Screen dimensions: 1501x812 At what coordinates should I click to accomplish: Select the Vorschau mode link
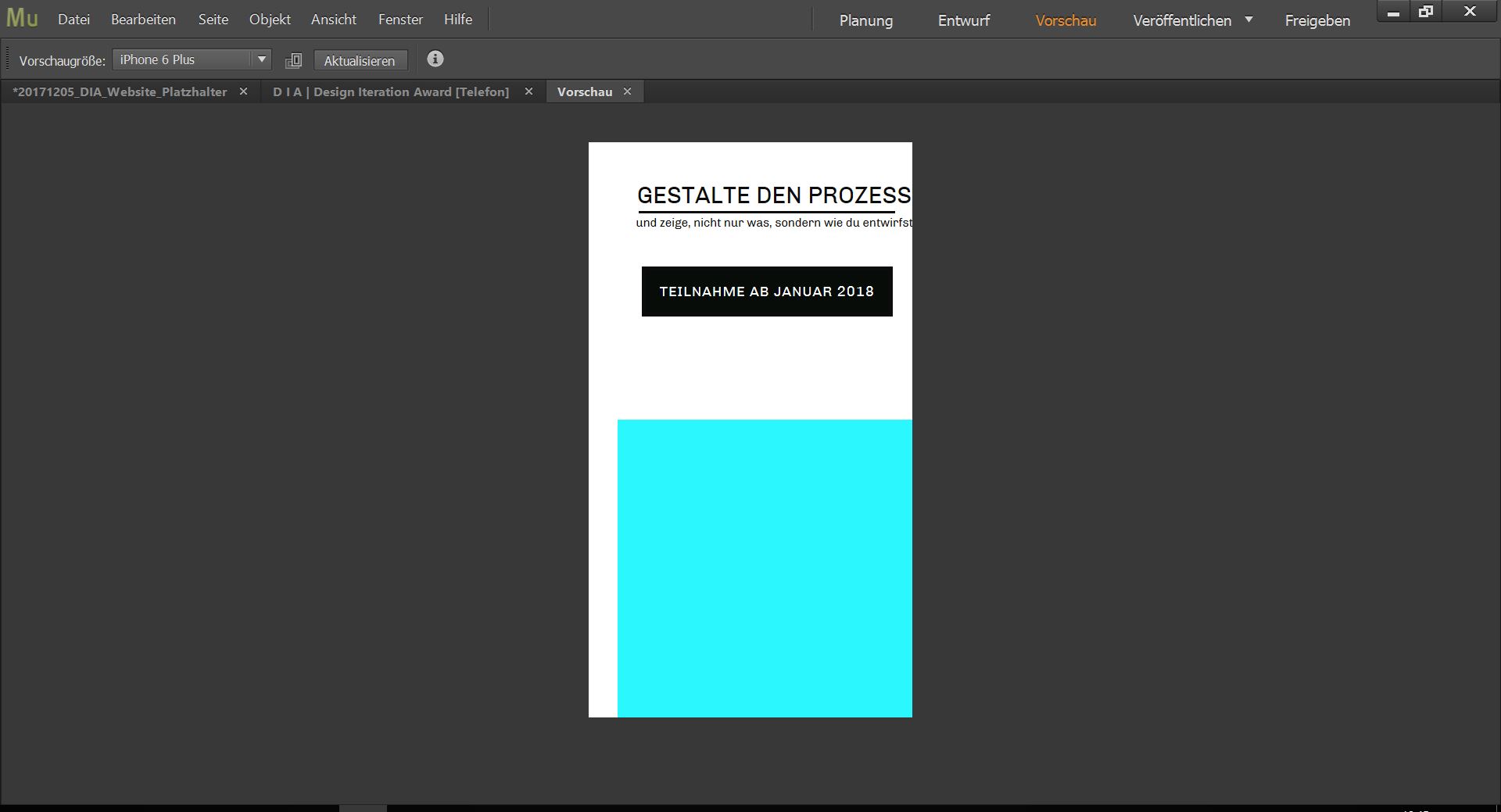(1066, 20)
